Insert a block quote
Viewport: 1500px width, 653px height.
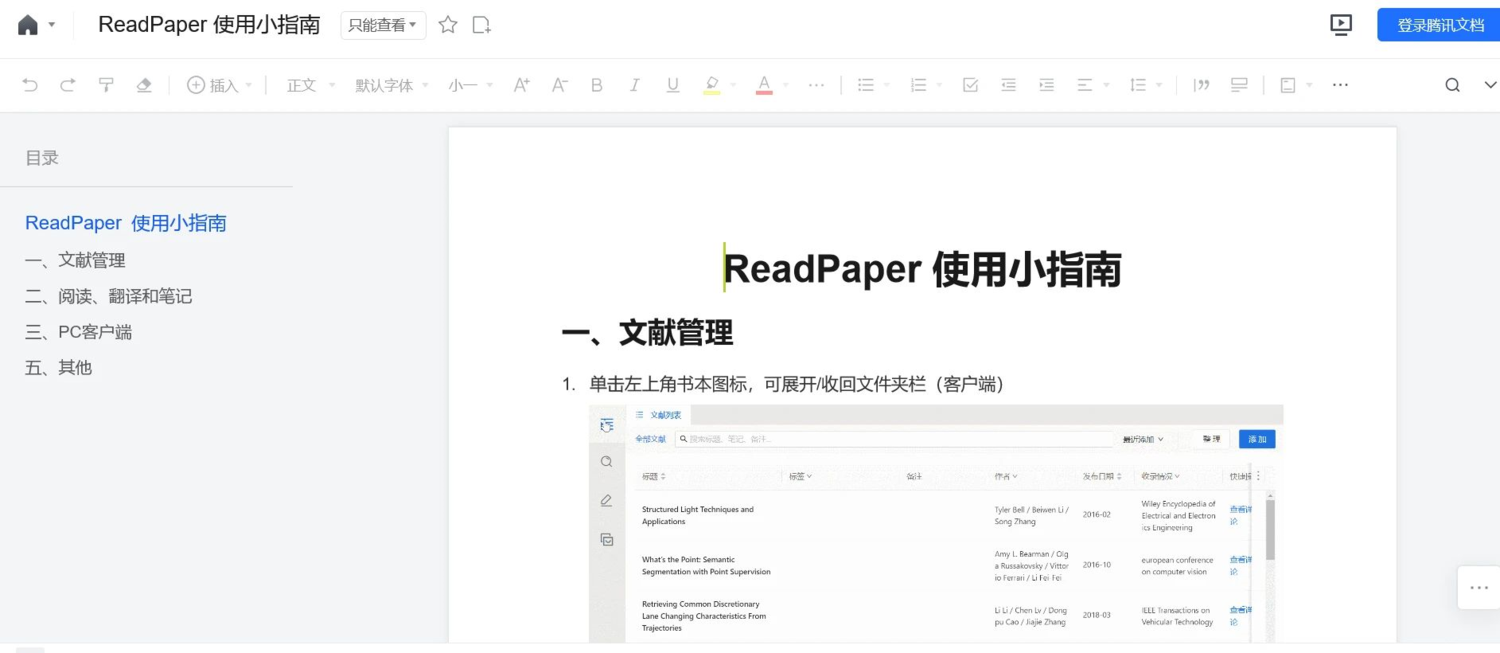pyautogui.click(x=1202, y=85)
